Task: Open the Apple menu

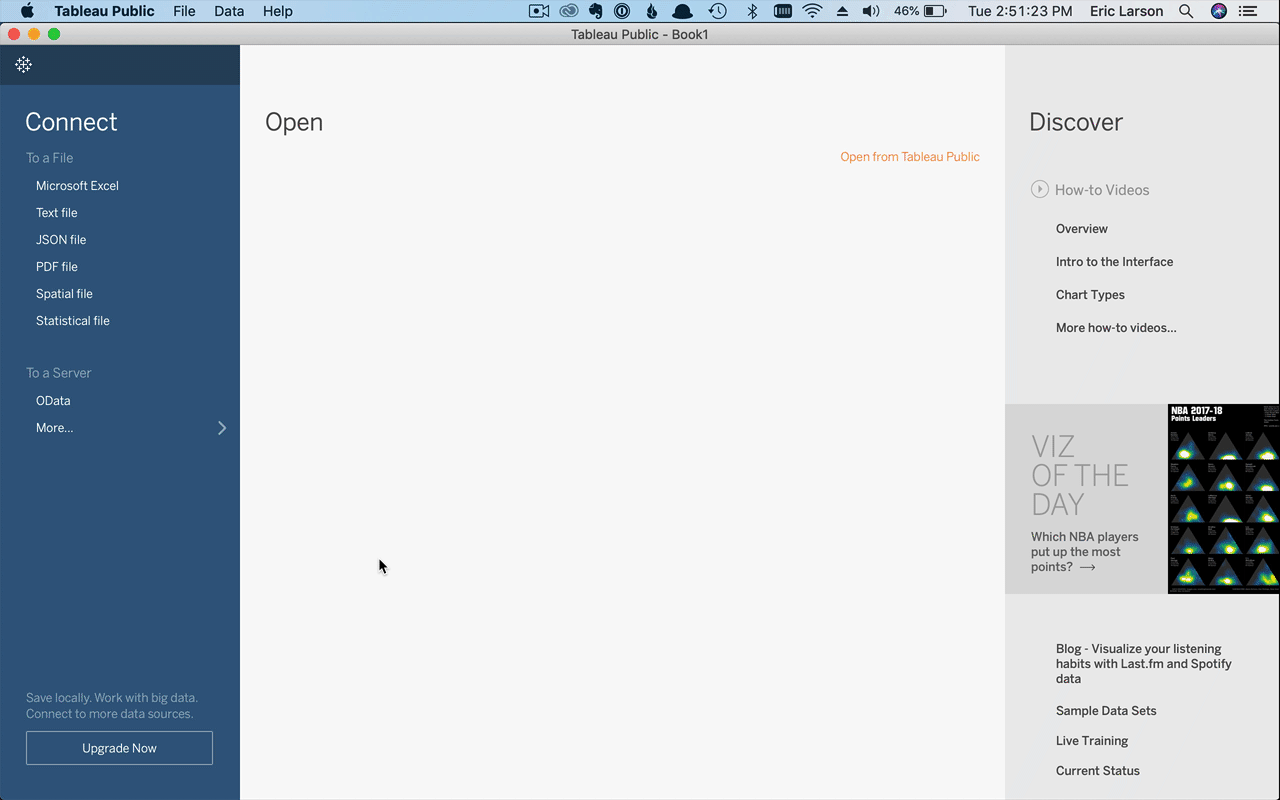Action: 27,11
